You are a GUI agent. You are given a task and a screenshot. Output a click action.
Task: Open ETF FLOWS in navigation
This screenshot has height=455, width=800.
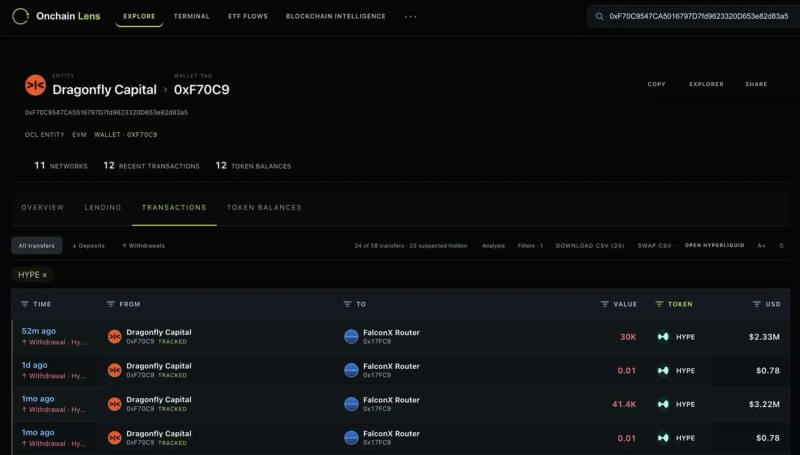pos(248,16)
